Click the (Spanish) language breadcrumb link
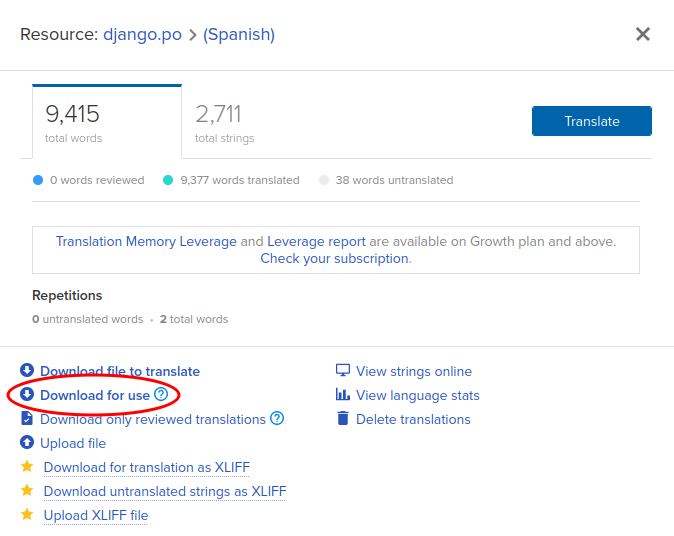 click(x=239, y=35)
